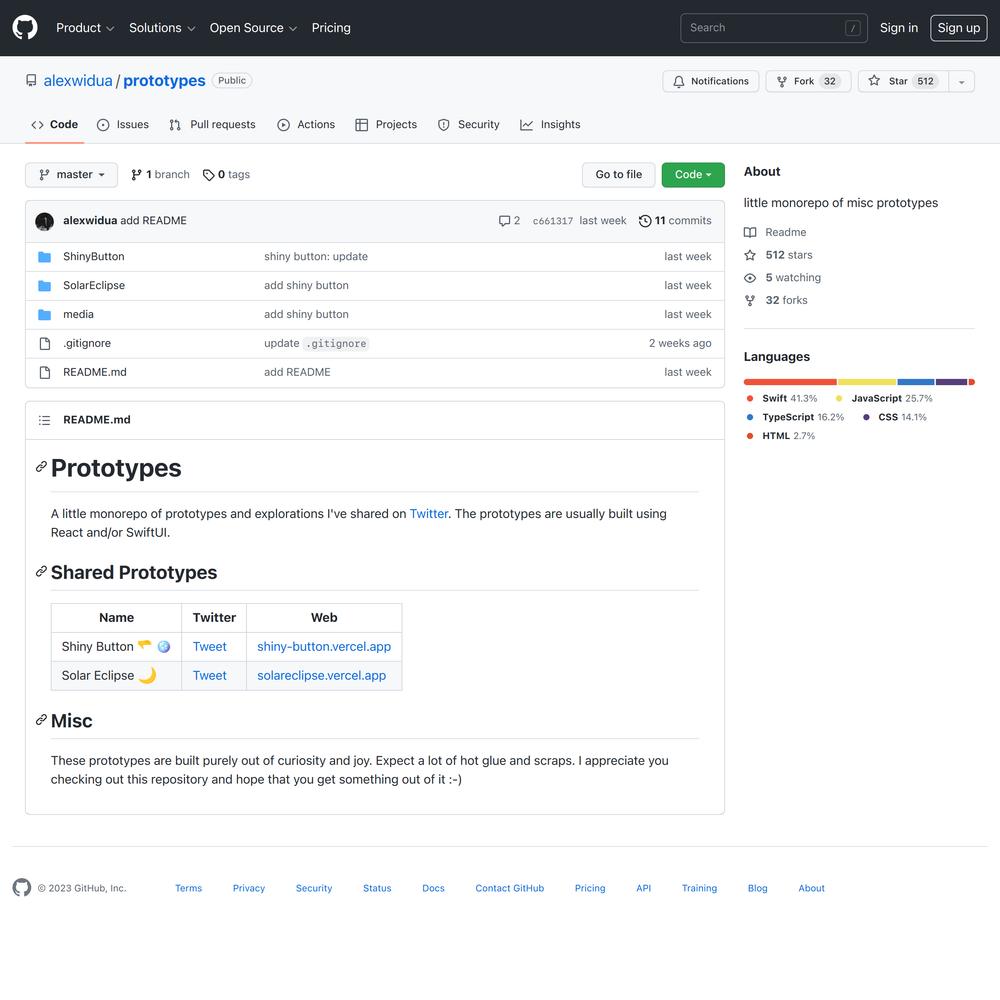Click the branch icon near 1 branch
Screen dimensions: 1000x1000
pyautogui.click(x=136, y=175)
